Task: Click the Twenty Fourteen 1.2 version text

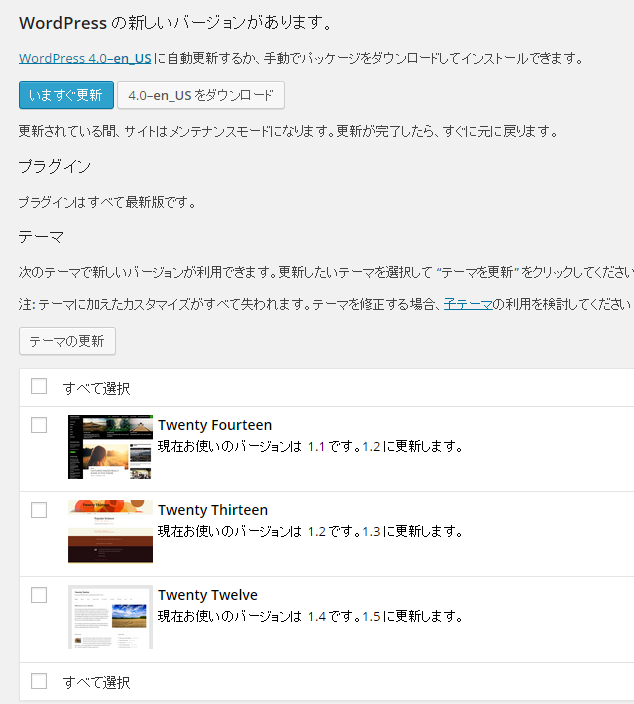Action: [x=371, y=447]
